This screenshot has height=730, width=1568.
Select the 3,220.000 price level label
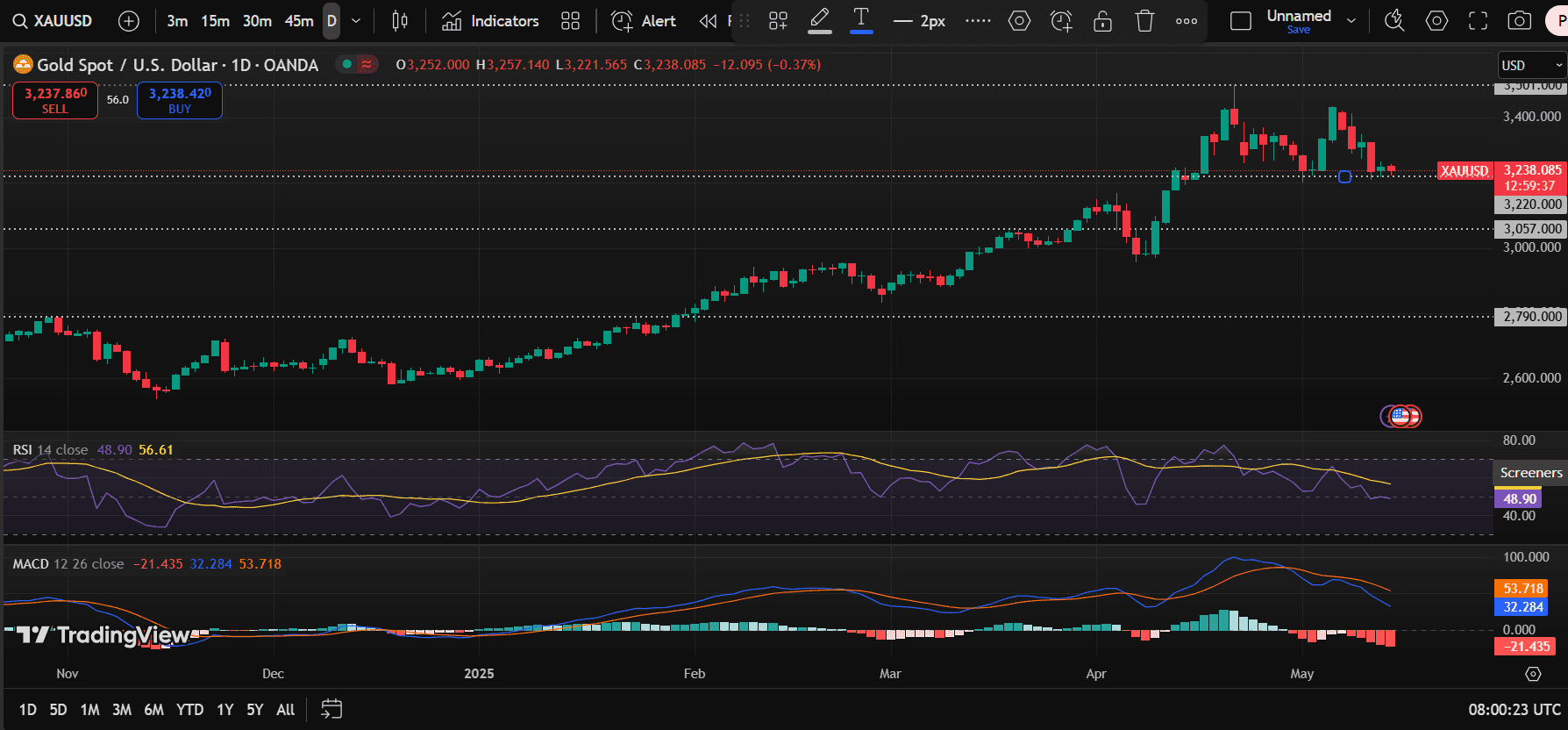pos(1531,204)
